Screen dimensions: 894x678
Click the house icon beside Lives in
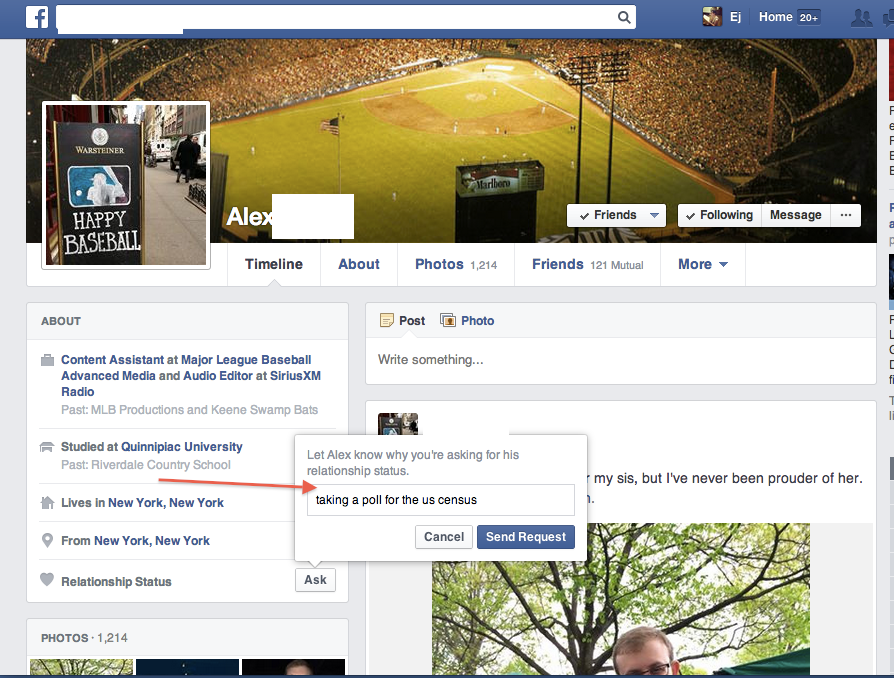click(x=47, y=502)
